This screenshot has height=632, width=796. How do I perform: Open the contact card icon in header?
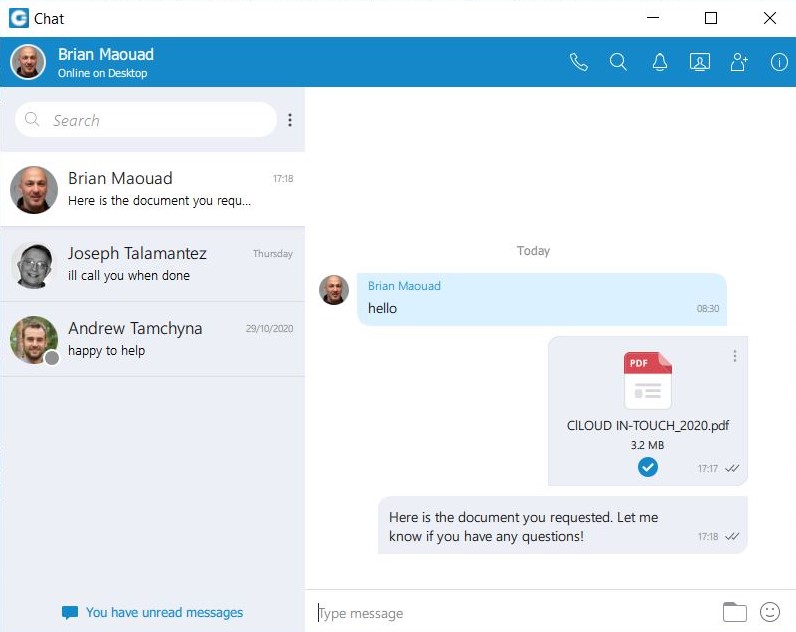click(x=700, y=62)
